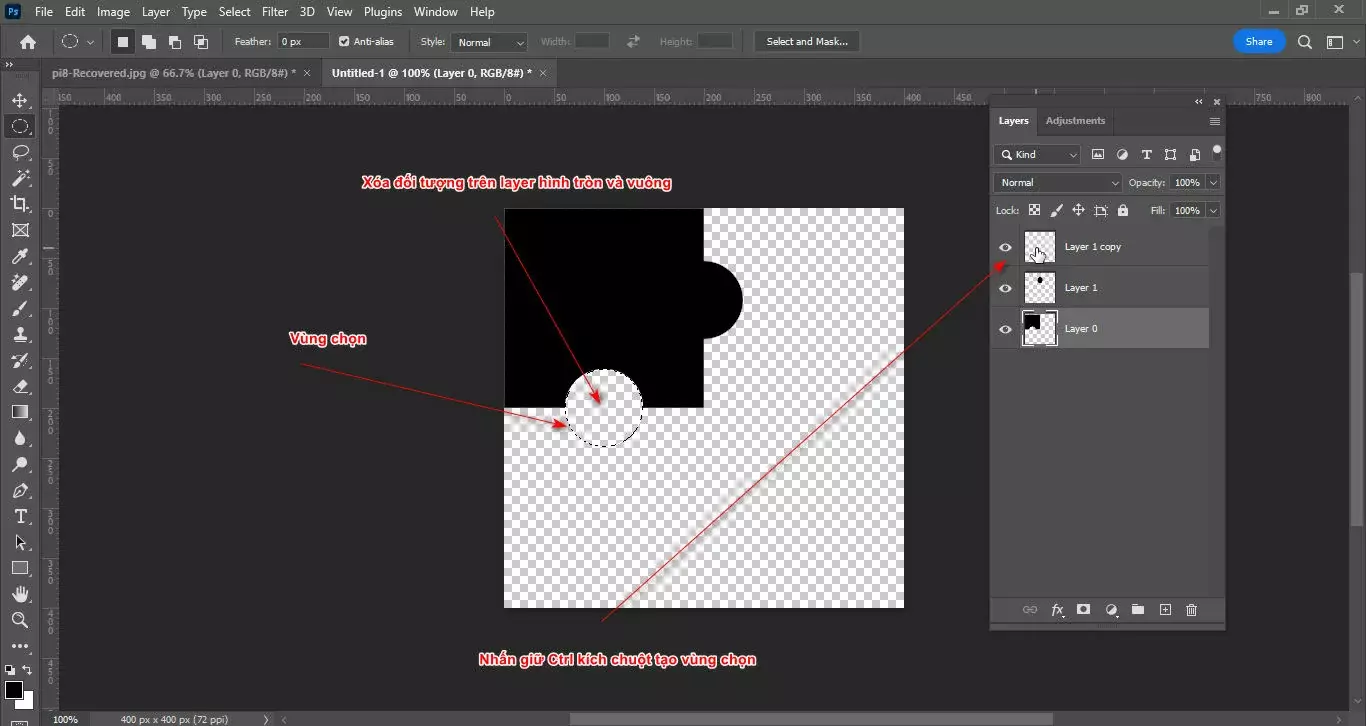
Task: Open the Opacity dropdown arrow
Action: pos(1213,182)
